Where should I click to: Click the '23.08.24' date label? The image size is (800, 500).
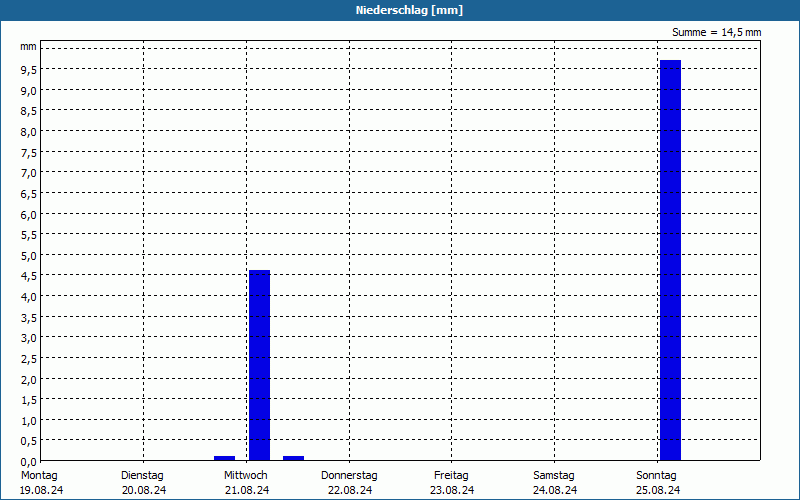[452, 490]
